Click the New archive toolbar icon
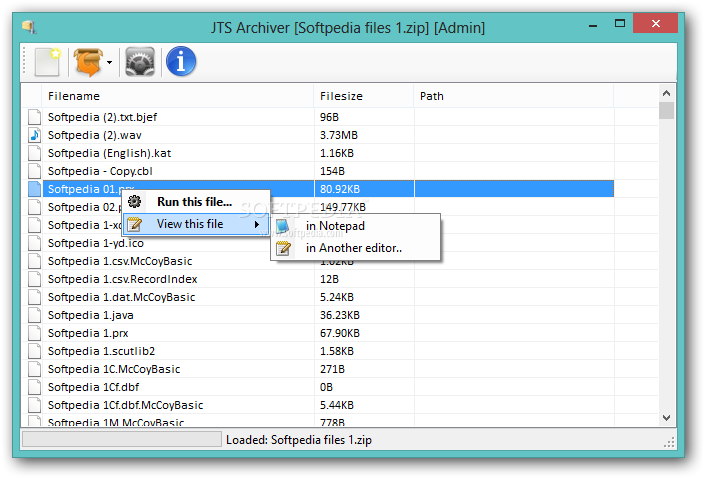This screenshot has height=478, width=705. pyautogui.click(x=48, y=62)
